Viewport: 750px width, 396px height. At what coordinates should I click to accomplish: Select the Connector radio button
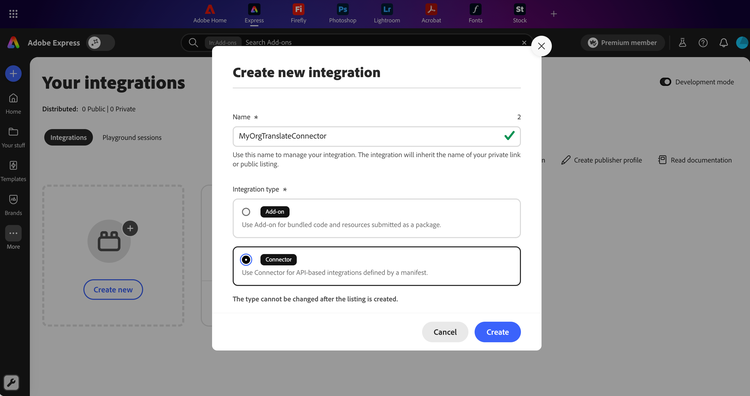(x=246, y=260)
